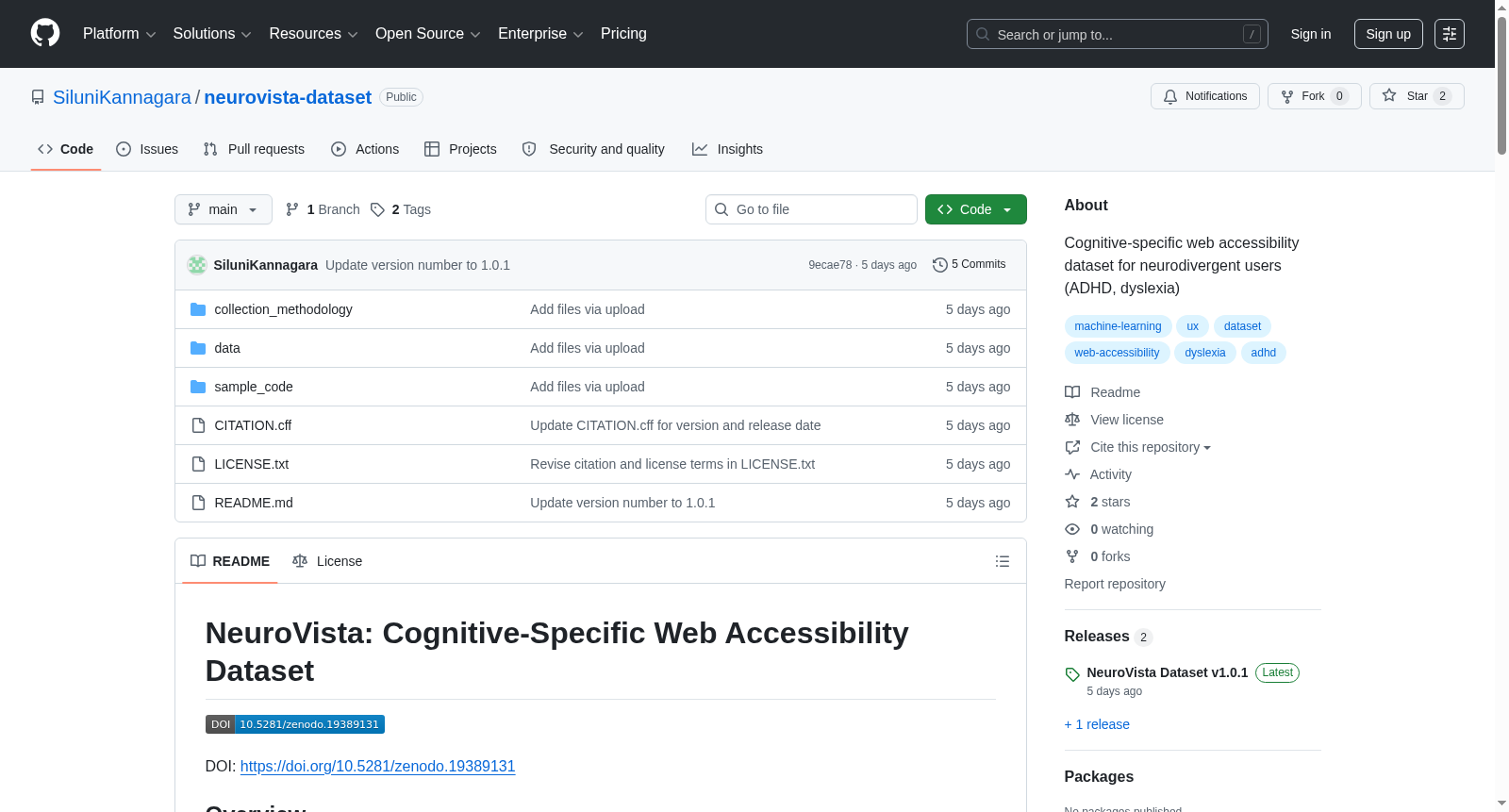View the 0 watching link
The height and width of the screenshot is (812, 1509).
point(1109,529)
